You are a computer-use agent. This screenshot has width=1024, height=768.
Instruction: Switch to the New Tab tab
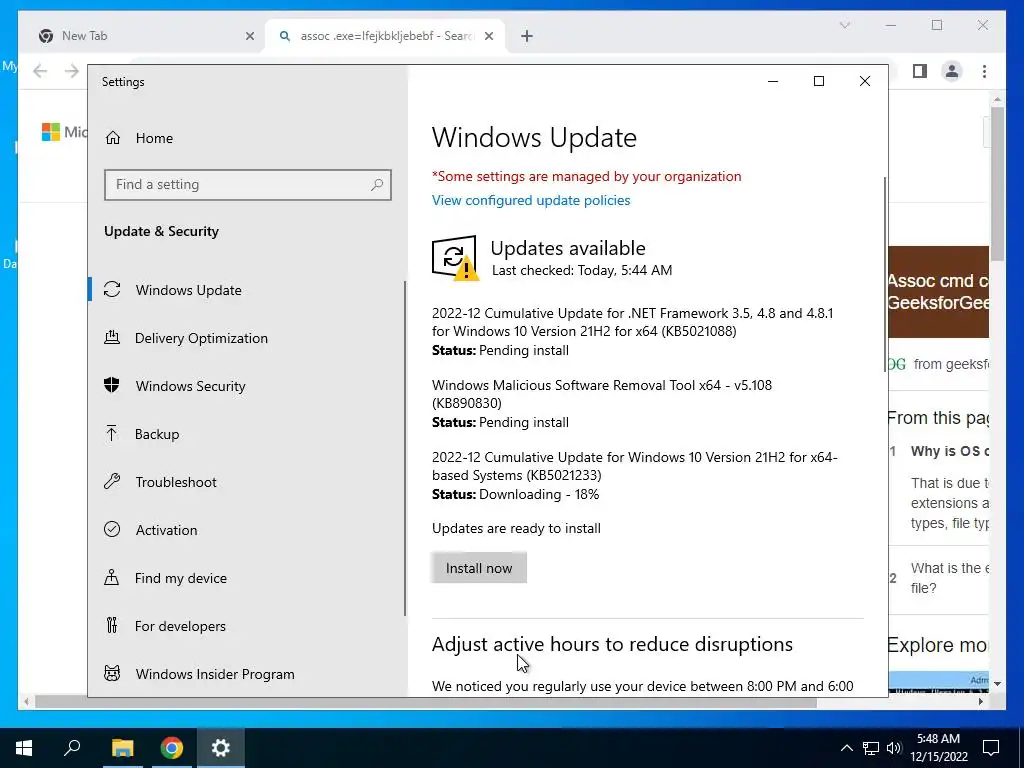(x=145, y=37)
